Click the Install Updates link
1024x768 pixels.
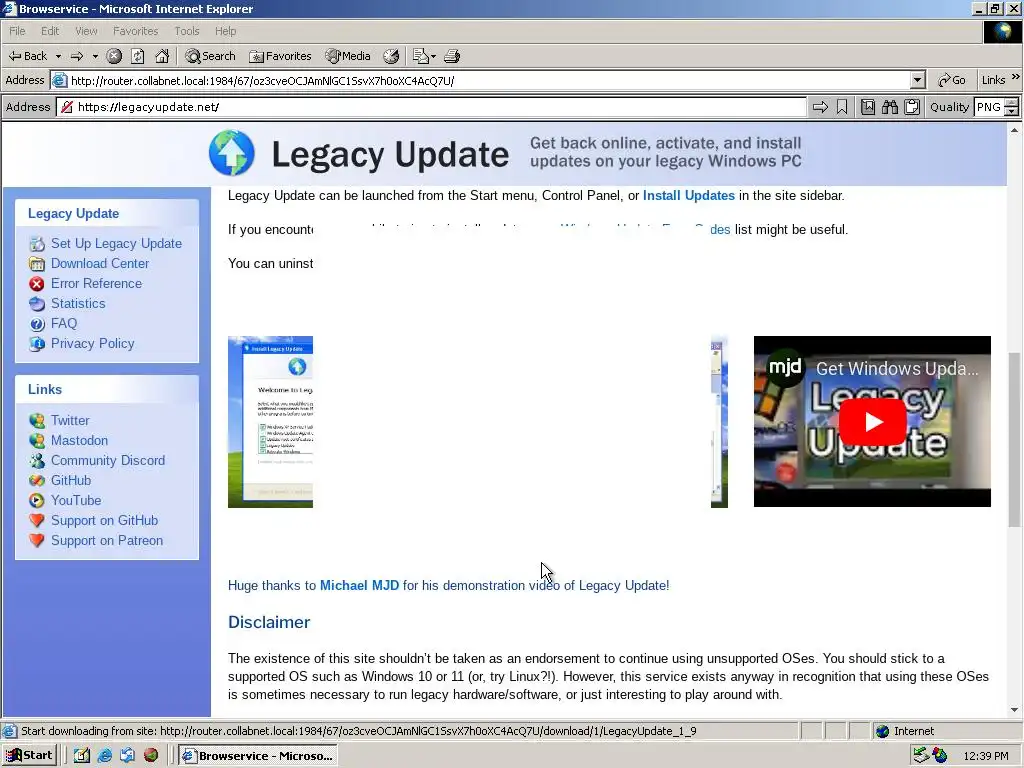[688, 195]
